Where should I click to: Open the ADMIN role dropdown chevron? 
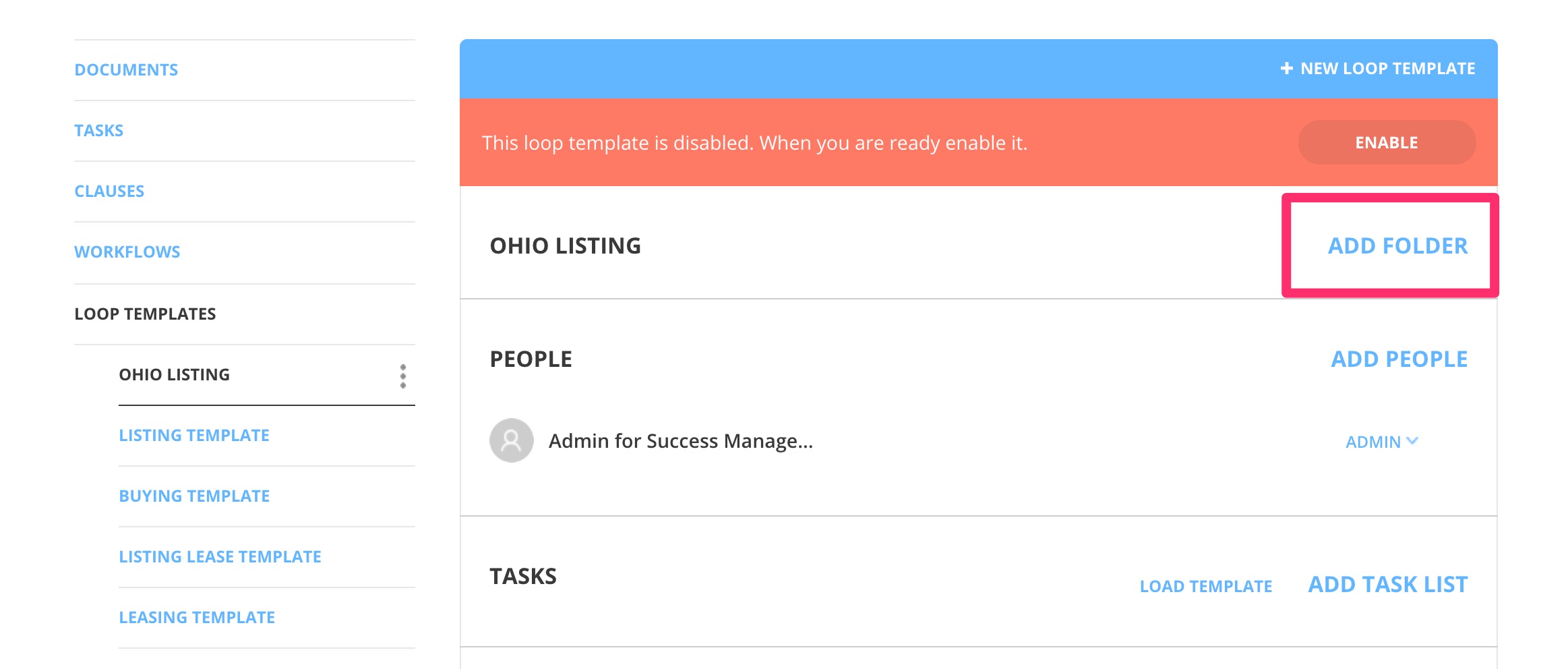pyautogui.click(x=1412, y=442)
